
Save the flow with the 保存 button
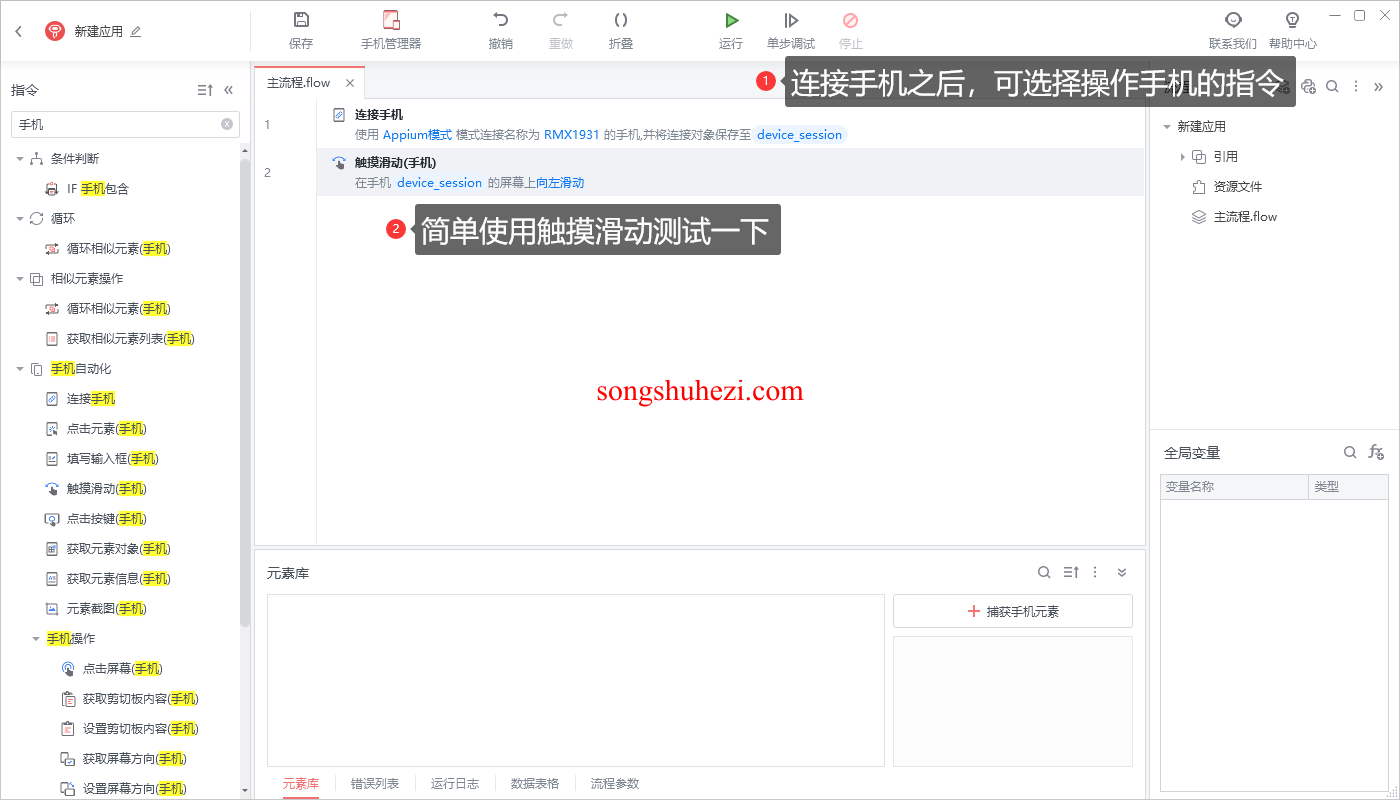click(x=301, y=31)
